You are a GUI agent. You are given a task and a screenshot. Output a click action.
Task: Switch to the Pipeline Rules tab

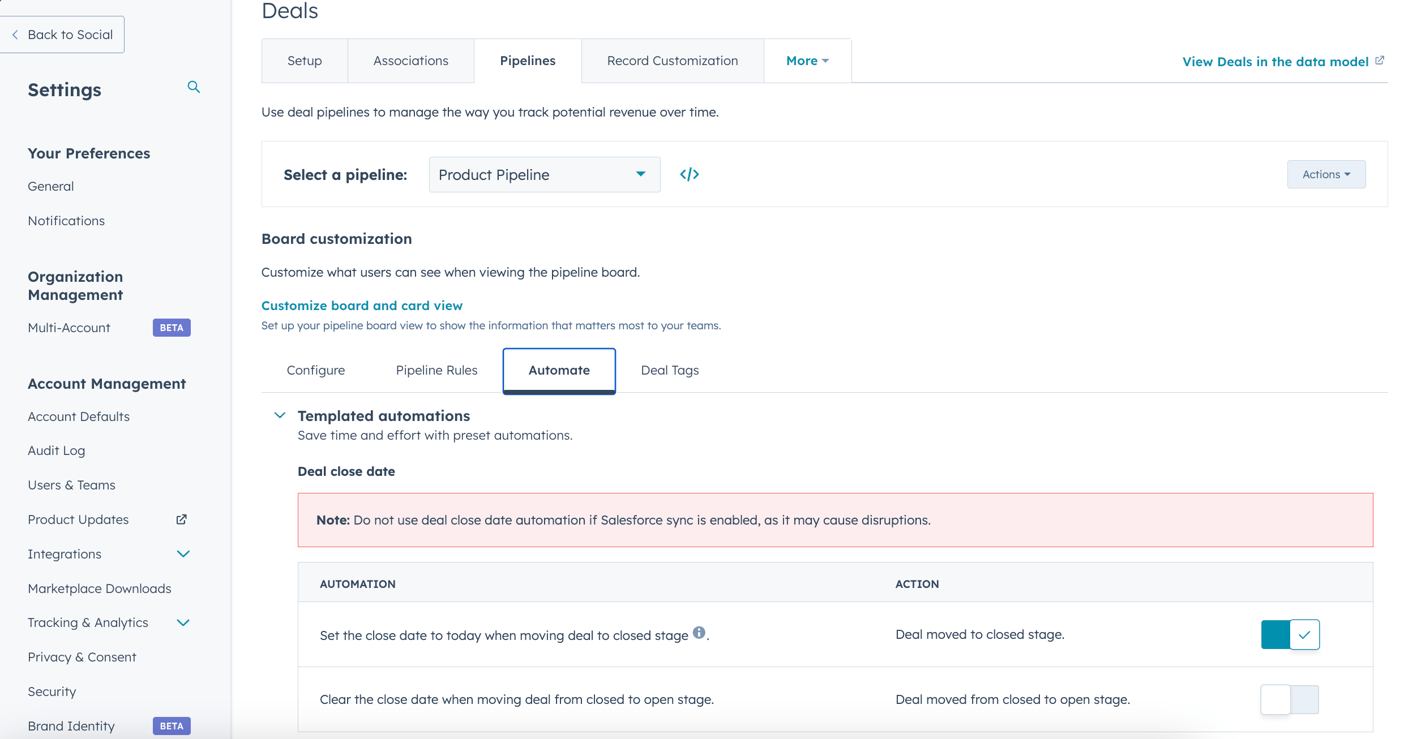pyautogui.click(x=436, y=370)
